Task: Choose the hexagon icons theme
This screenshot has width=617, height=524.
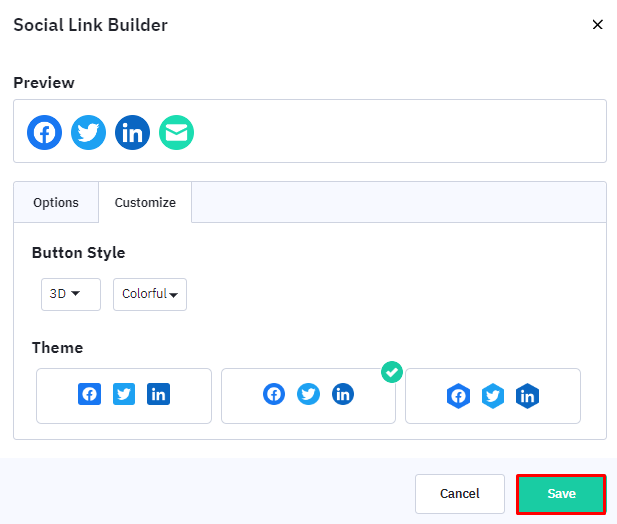Action: (493, 396)
